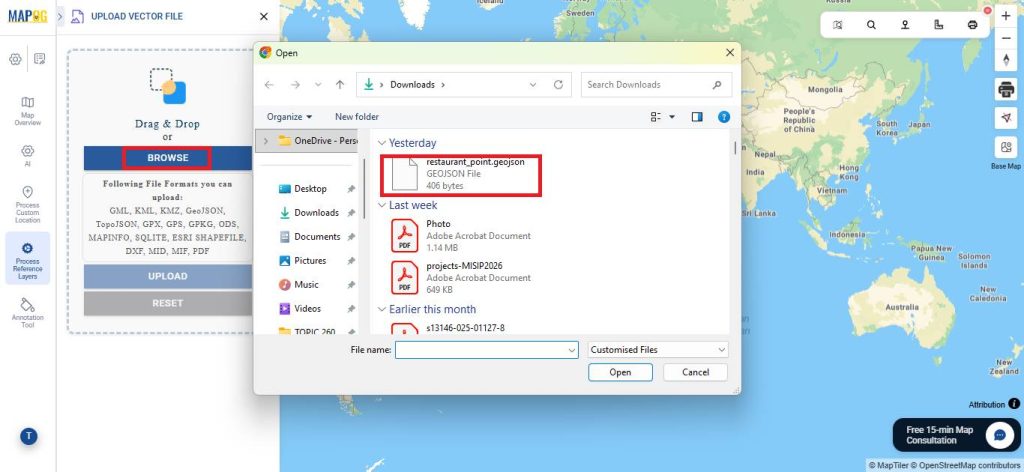
Task: Collapse the Earlier this month group
Action: 382,309
